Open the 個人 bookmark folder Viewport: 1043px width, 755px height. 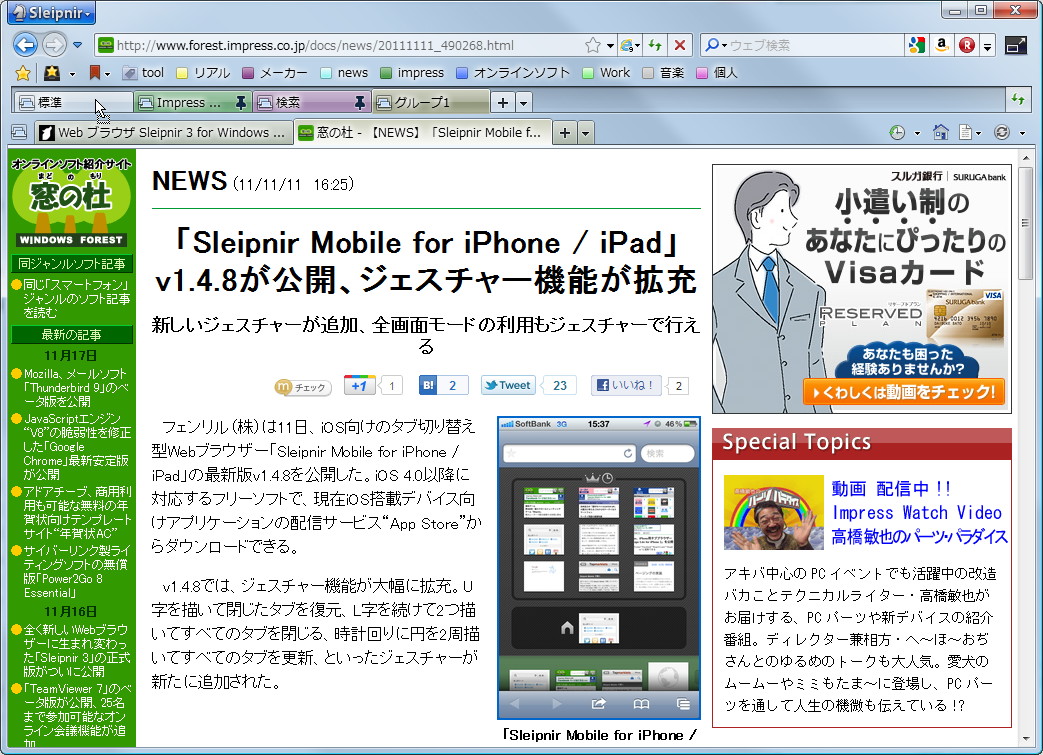pyautogui.click(x=717, y=73)
